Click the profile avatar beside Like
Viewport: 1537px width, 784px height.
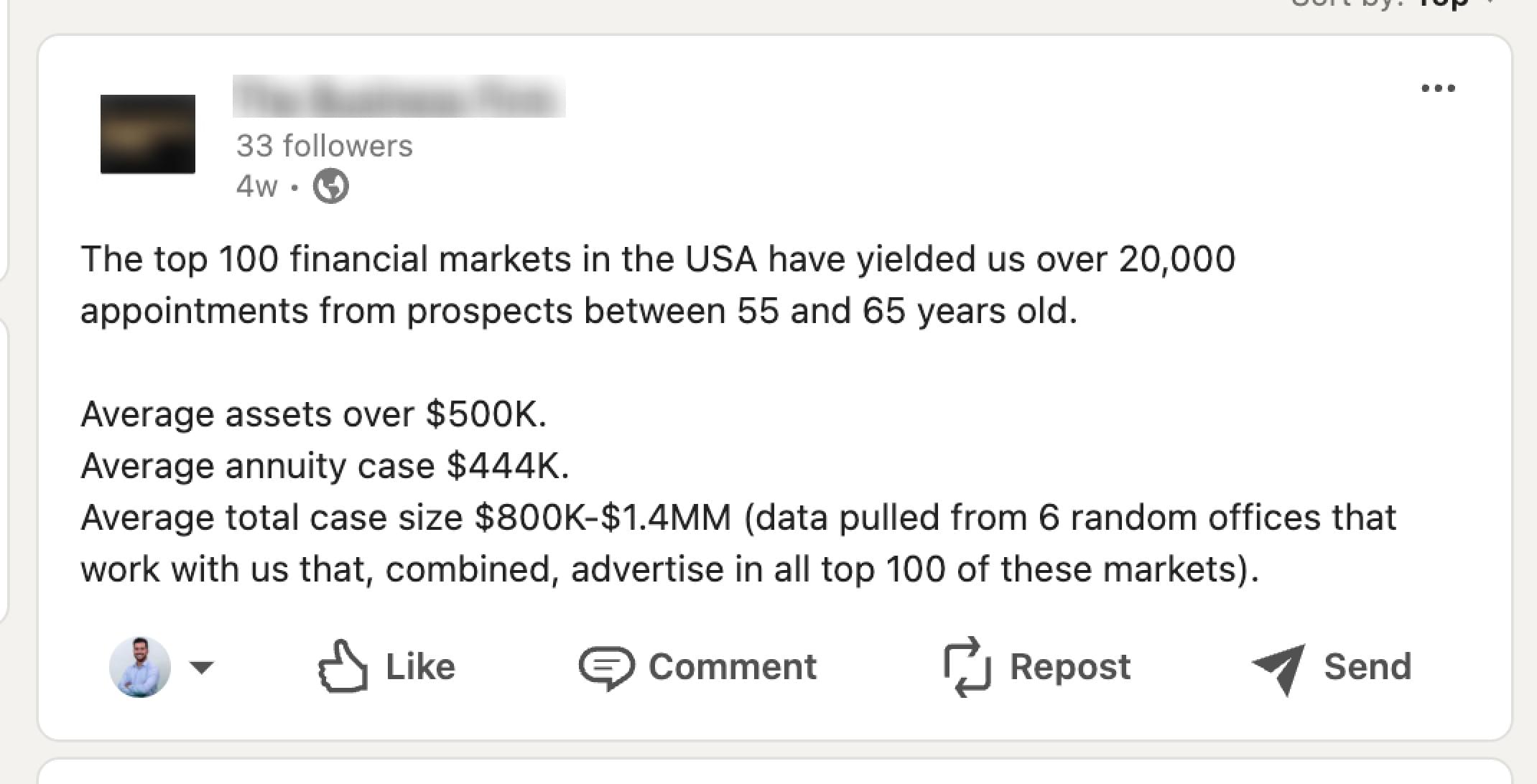pyautogui.click(x=140, y=667)
